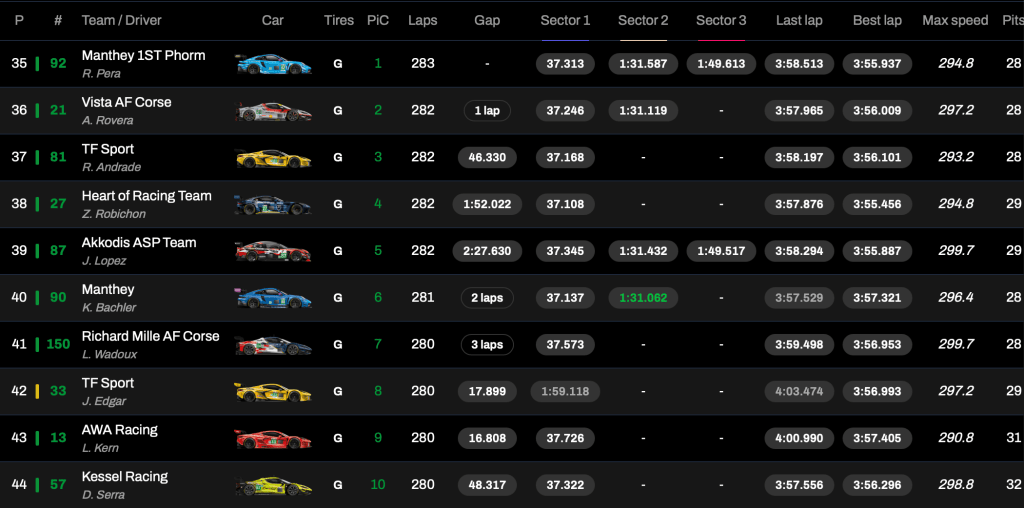Select the Richard Mille AF Corse car icon
The image size is (1024, 508).
pyautogui.click(x=273, y=345)
